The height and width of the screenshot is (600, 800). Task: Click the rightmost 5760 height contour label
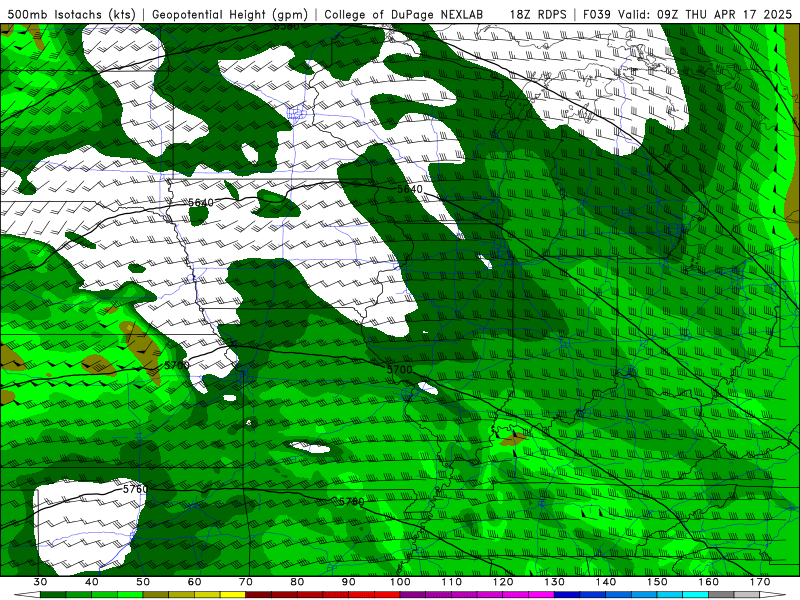(x=352, y=502)
